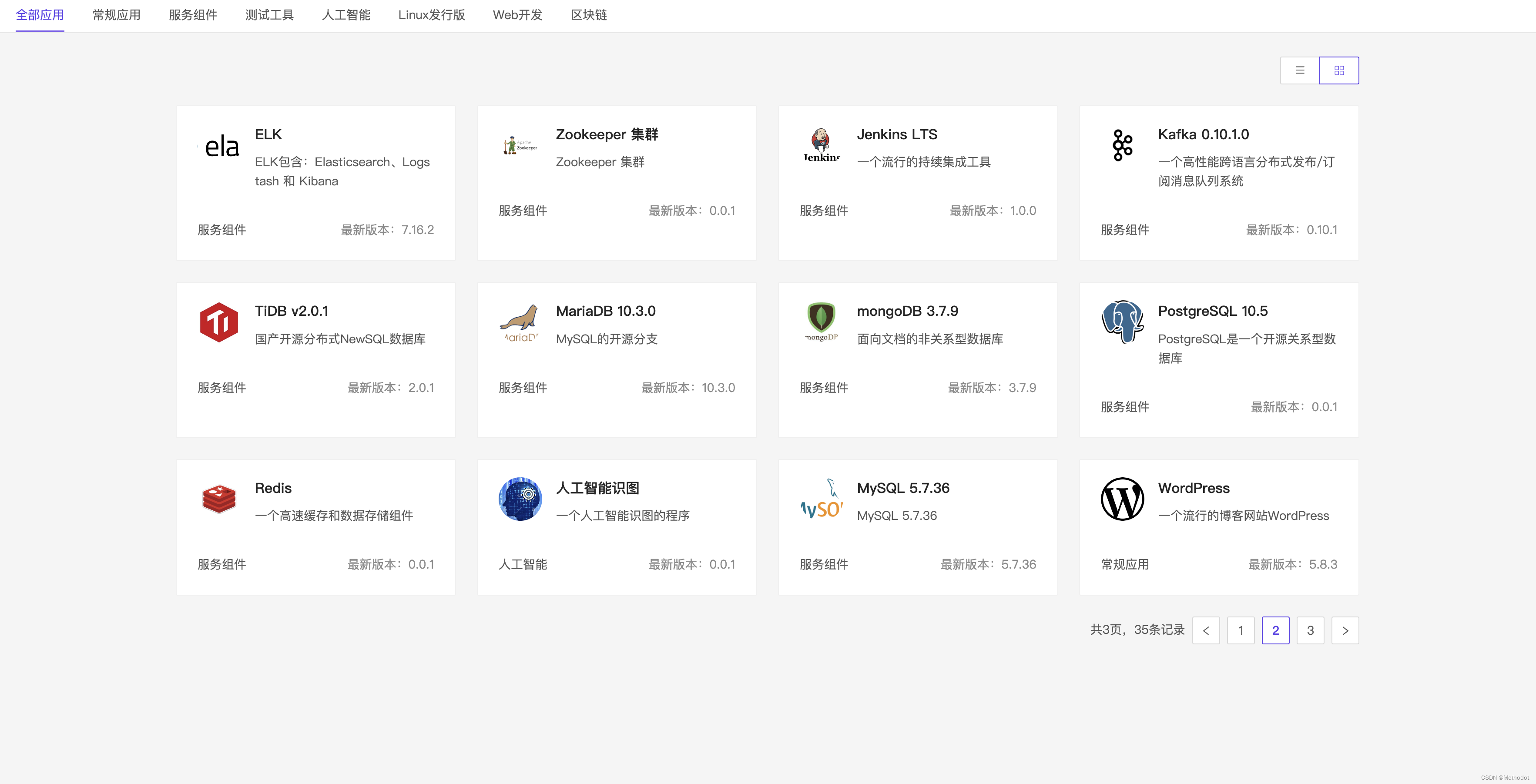Click the Zookeeper logo icon
Viewport: 1536px width, 784px height.
pos(520,145)
